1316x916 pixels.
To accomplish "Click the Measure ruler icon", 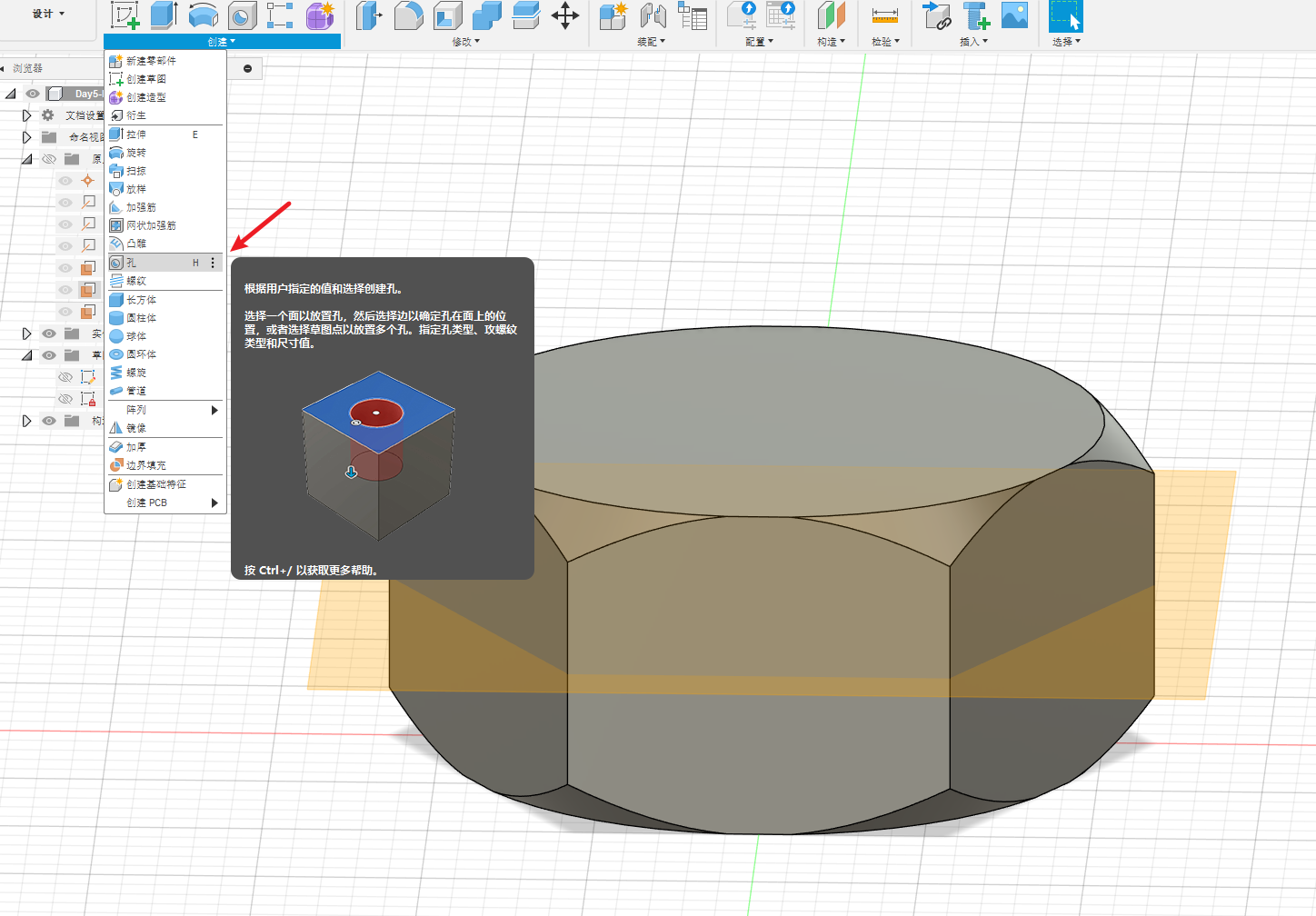I will [884, 15].
